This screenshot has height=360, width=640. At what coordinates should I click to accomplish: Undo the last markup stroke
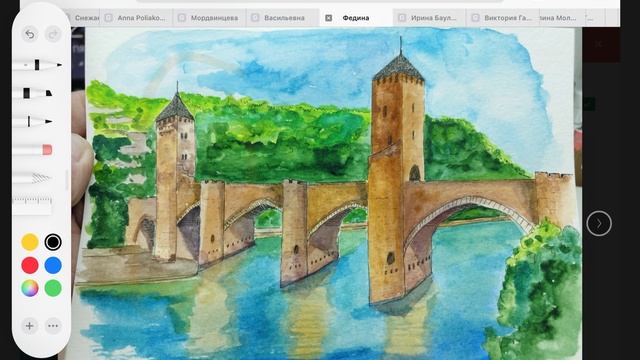[30, 34]
